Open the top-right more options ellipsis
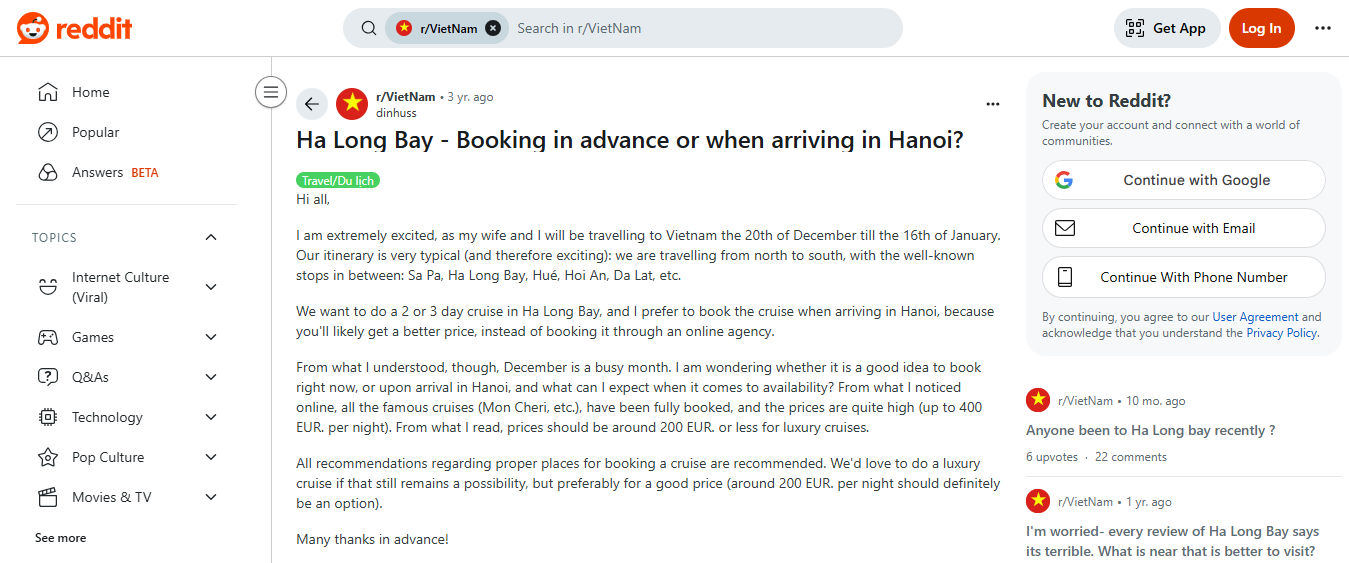This screenshot has height=563, width=1349. coord(1323,28)
